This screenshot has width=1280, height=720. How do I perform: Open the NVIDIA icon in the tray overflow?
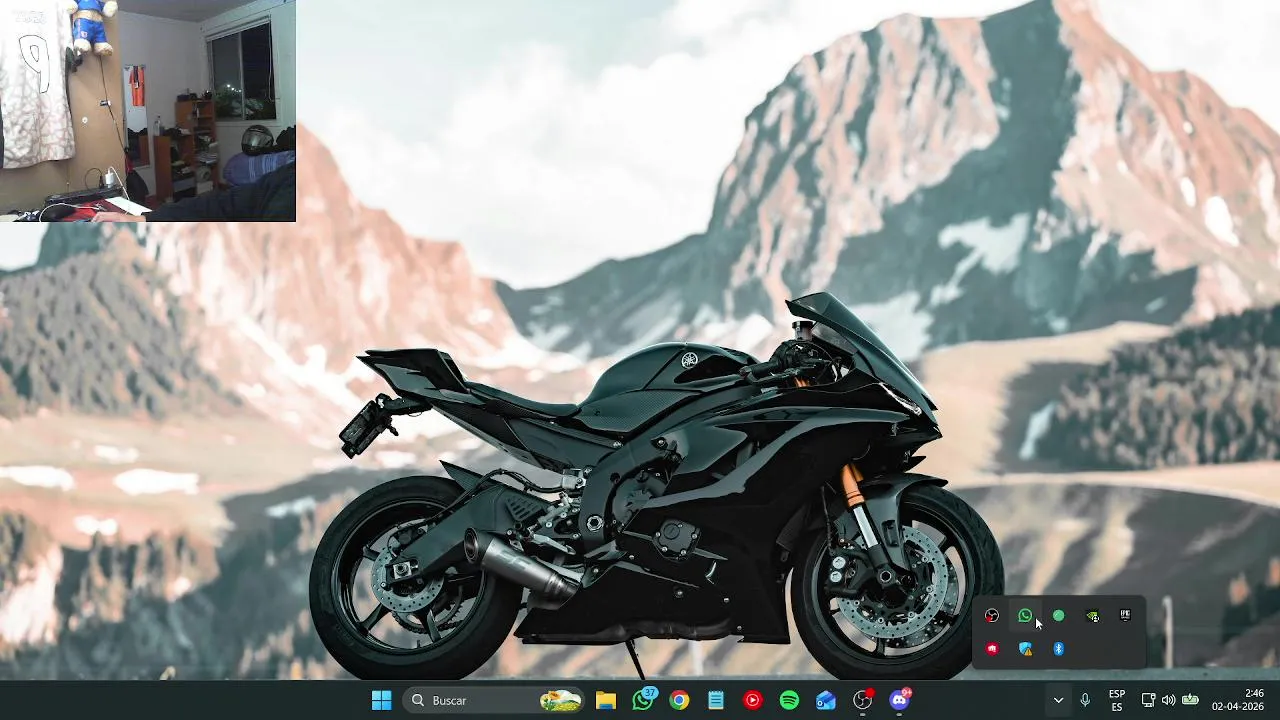(1092, 616)
